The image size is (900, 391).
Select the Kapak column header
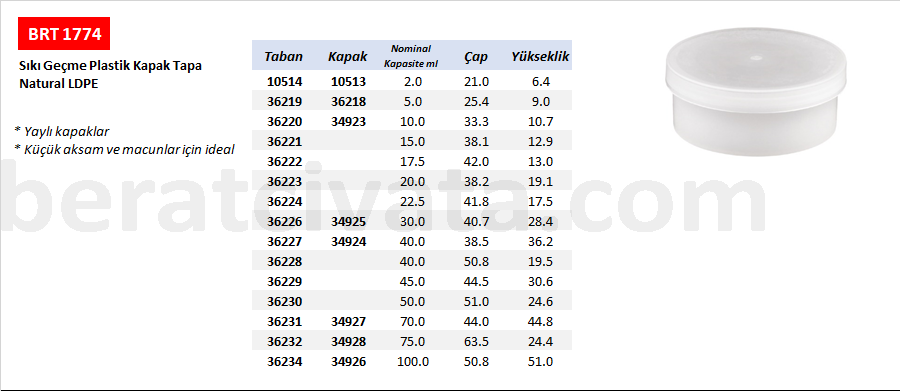(348, 57)
